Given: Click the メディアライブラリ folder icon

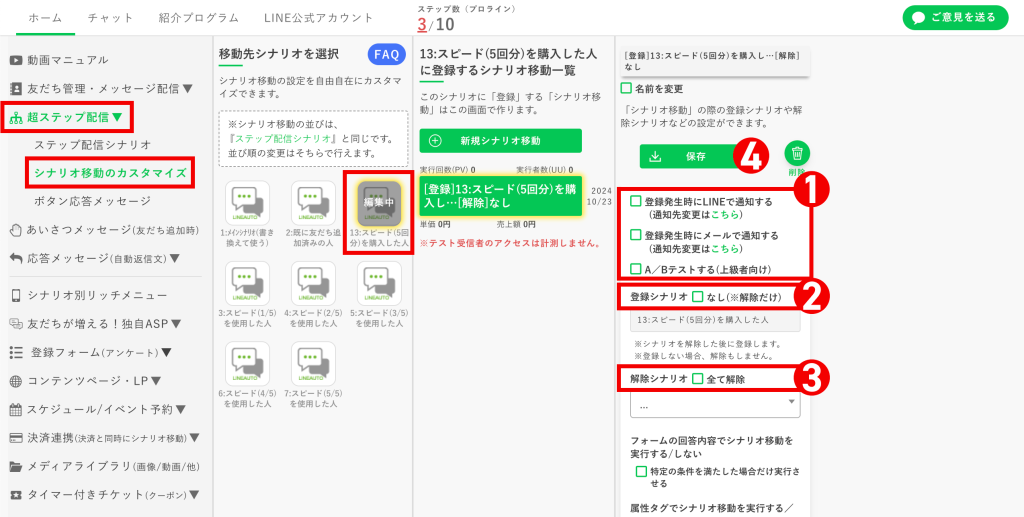Looking at the screenshot, I should [x=16, y=466].
